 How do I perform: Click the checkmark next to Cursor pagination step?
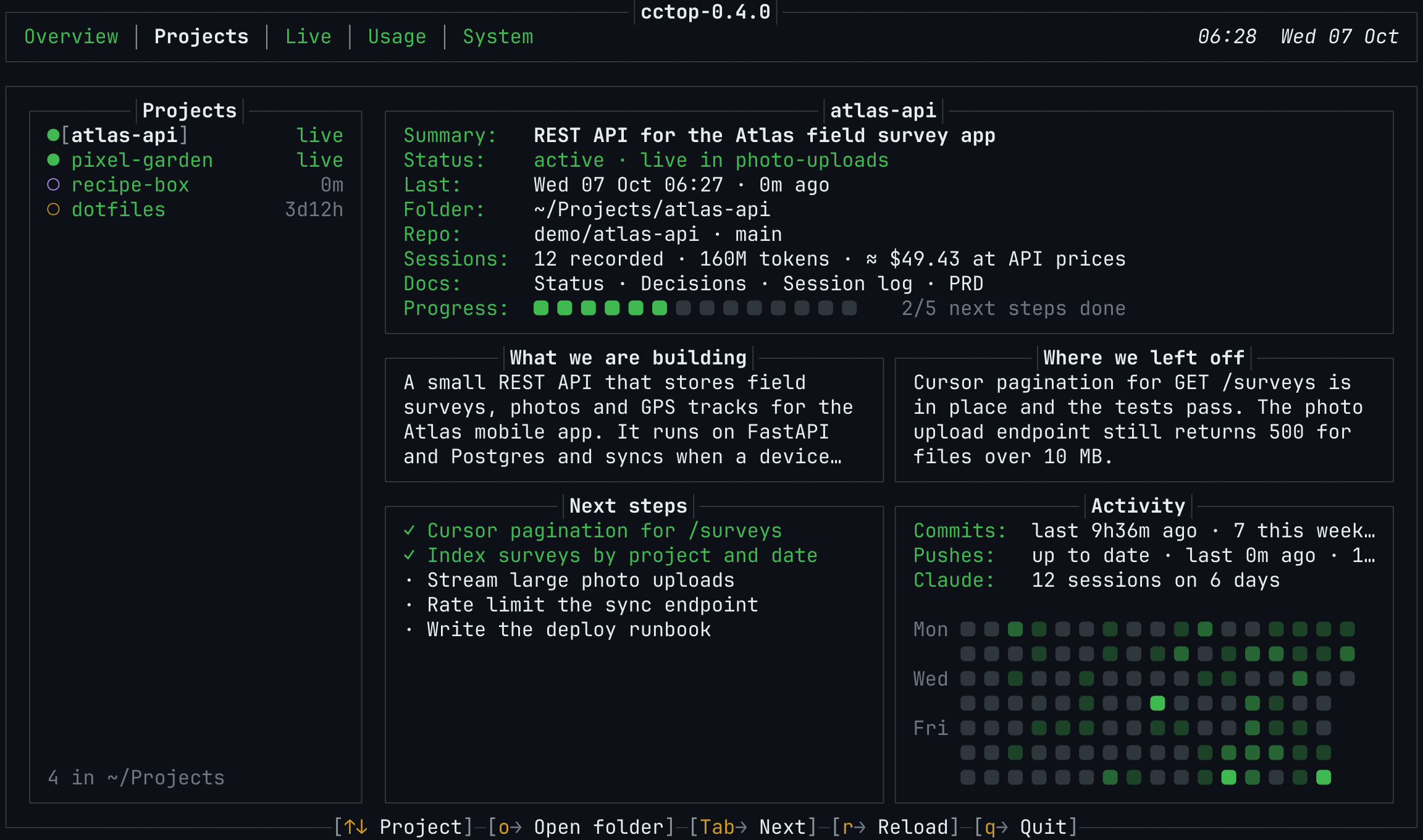(409, 531)
